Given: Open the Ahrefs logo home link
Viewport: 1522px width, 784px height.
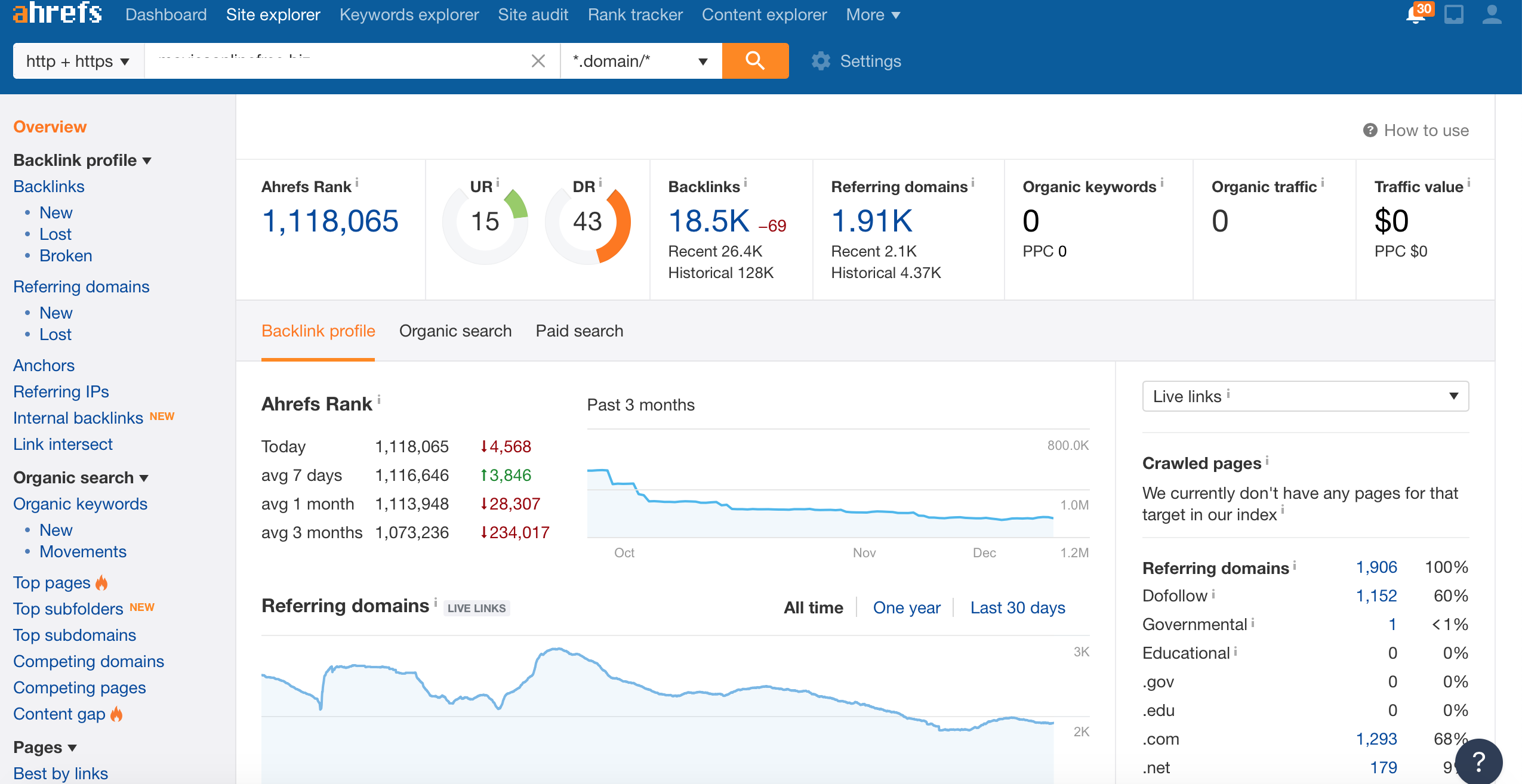Looking at the screenshot, I should (x=57, y=13).
